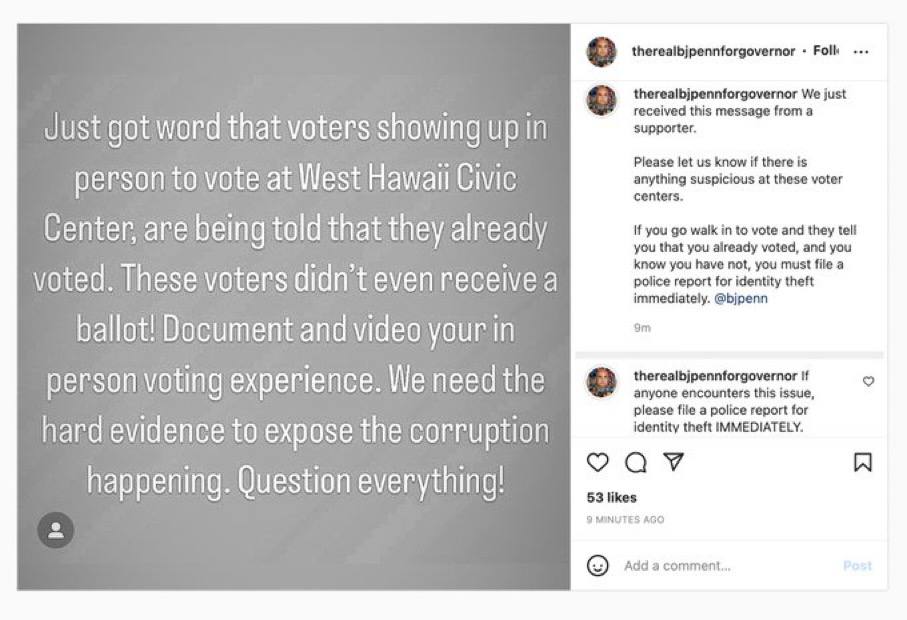Click tagged user icon on image
Viewport: 907px width, 620px height.
56,530
